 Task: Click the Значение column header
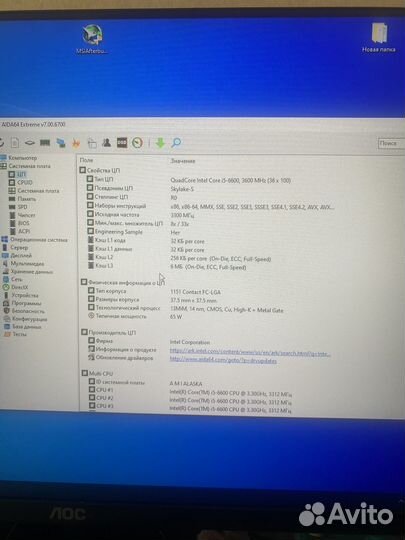[x=183, y=161]
